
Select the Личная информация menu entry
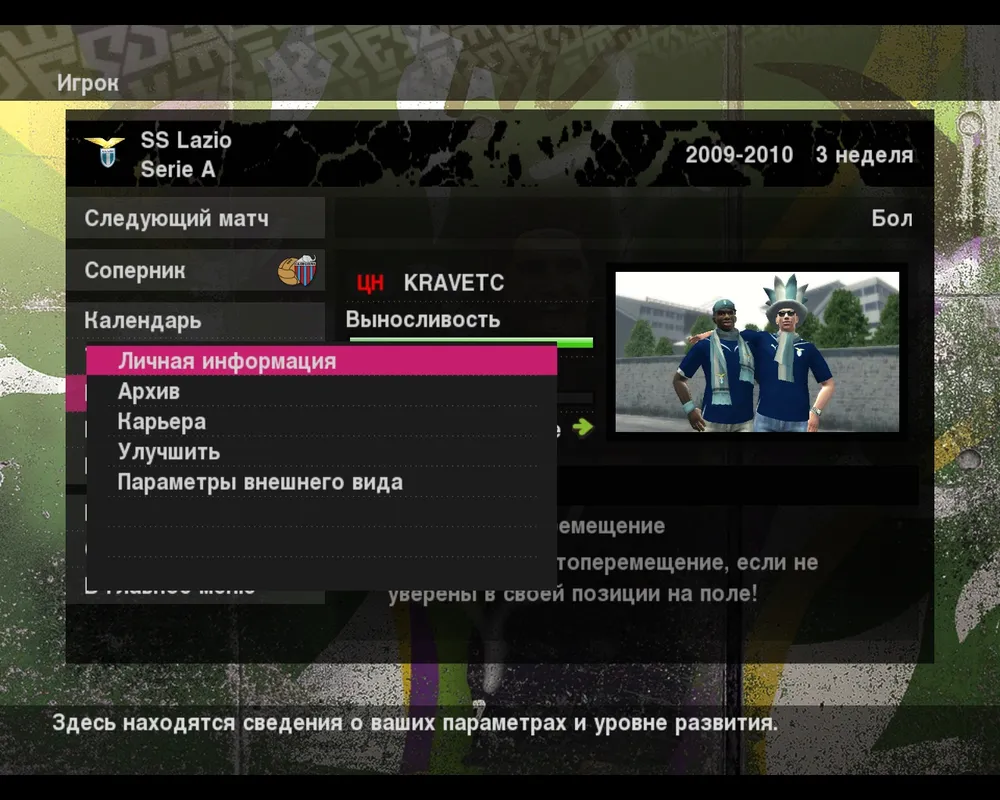(321, 361)
